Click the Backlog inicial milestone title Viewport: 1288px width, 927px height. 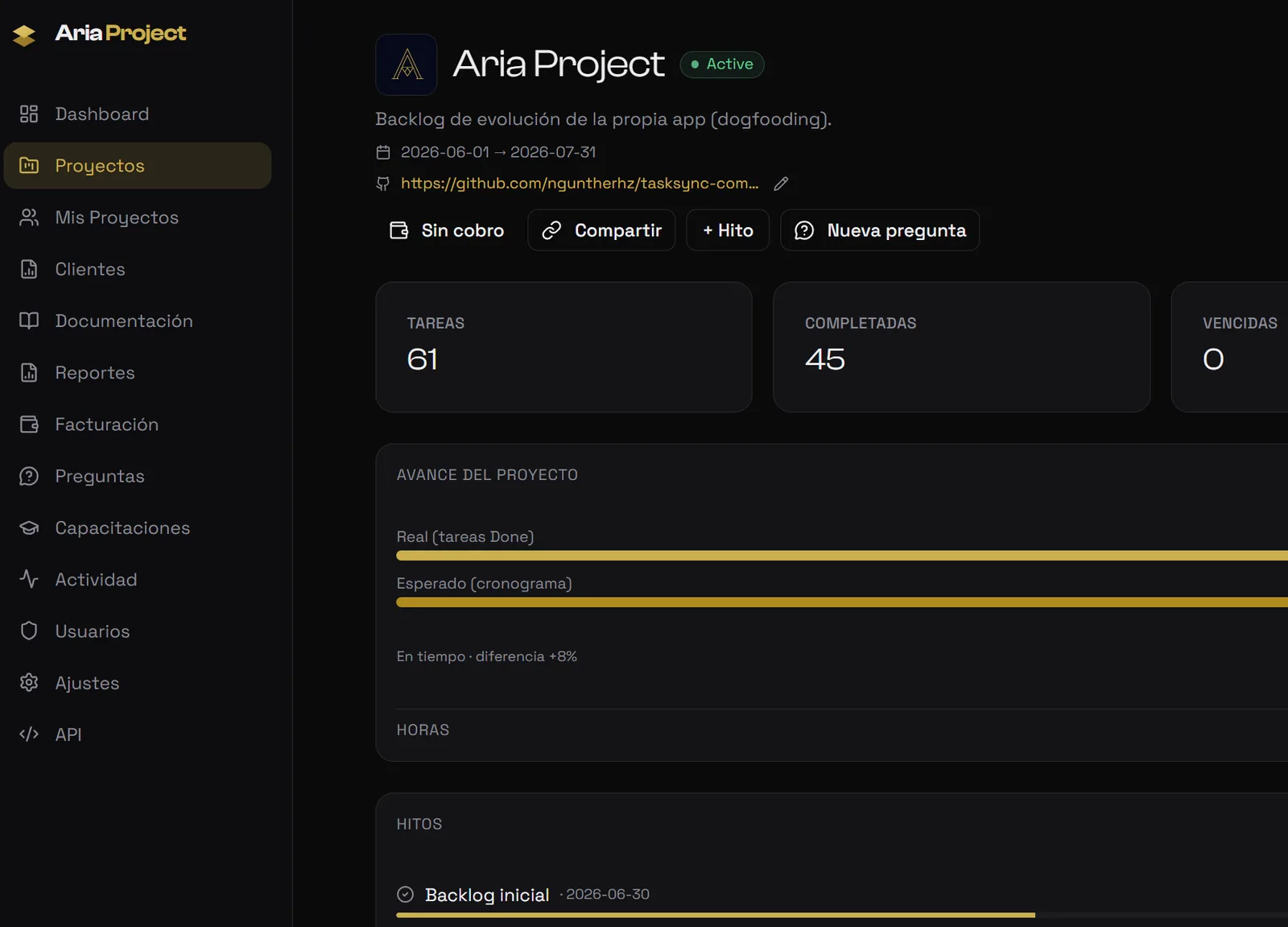click(487, 895)
